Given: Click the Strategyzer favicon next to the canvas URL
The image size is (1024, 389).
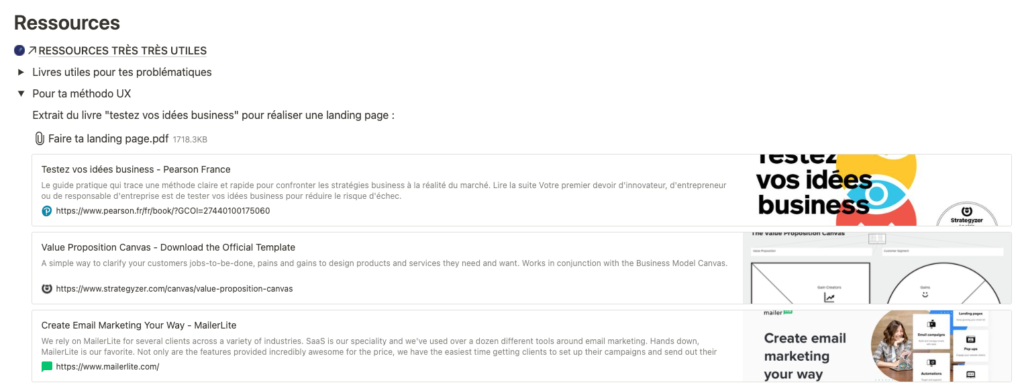Looking at the screenshot, I should 47,288.
